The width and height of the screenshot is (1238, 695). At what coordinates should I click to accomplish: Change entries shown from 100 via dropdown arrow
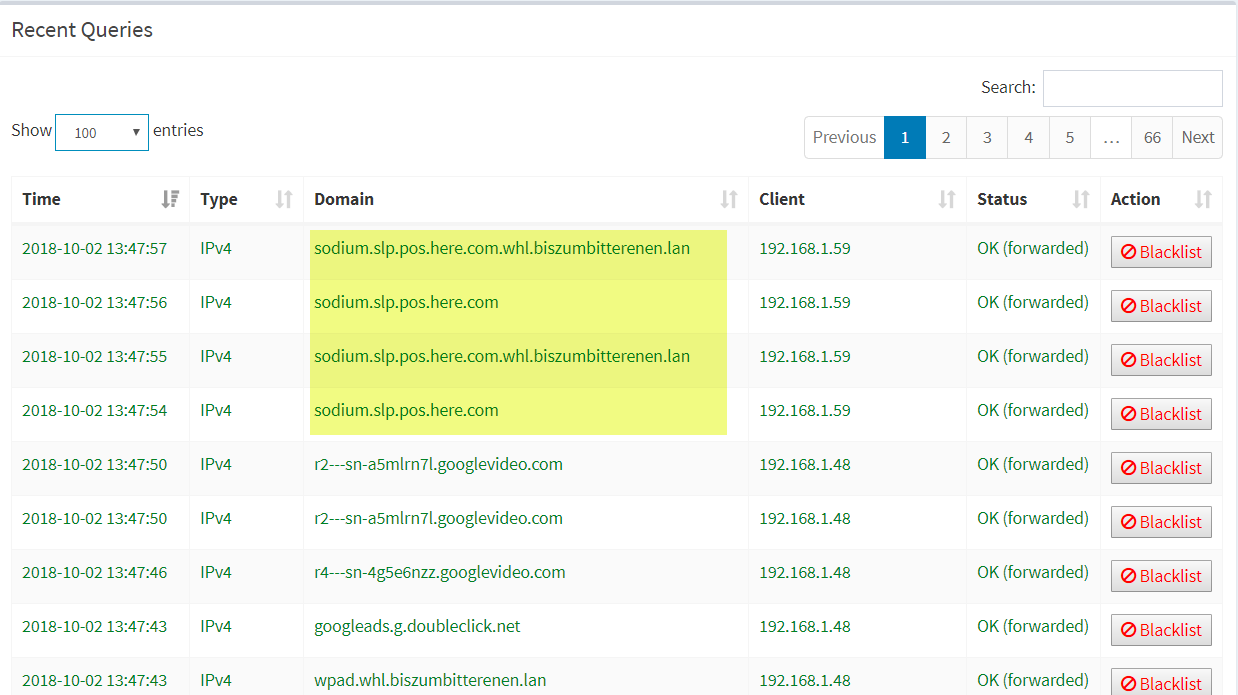(x=138, y=131)
